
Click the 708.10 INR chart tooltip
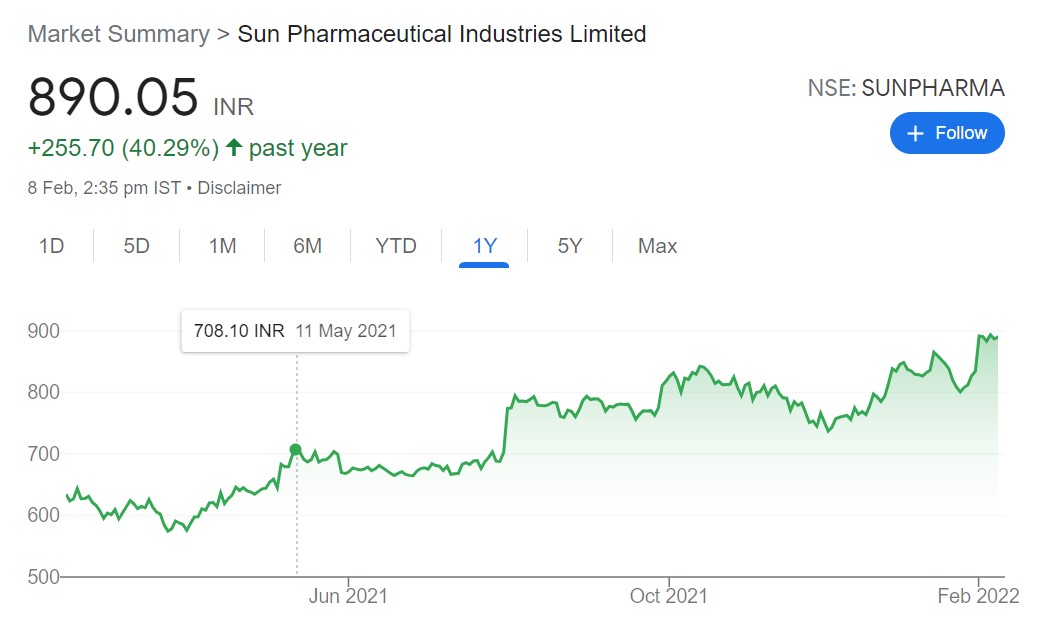pyautogui.click(x=295, y=331)
